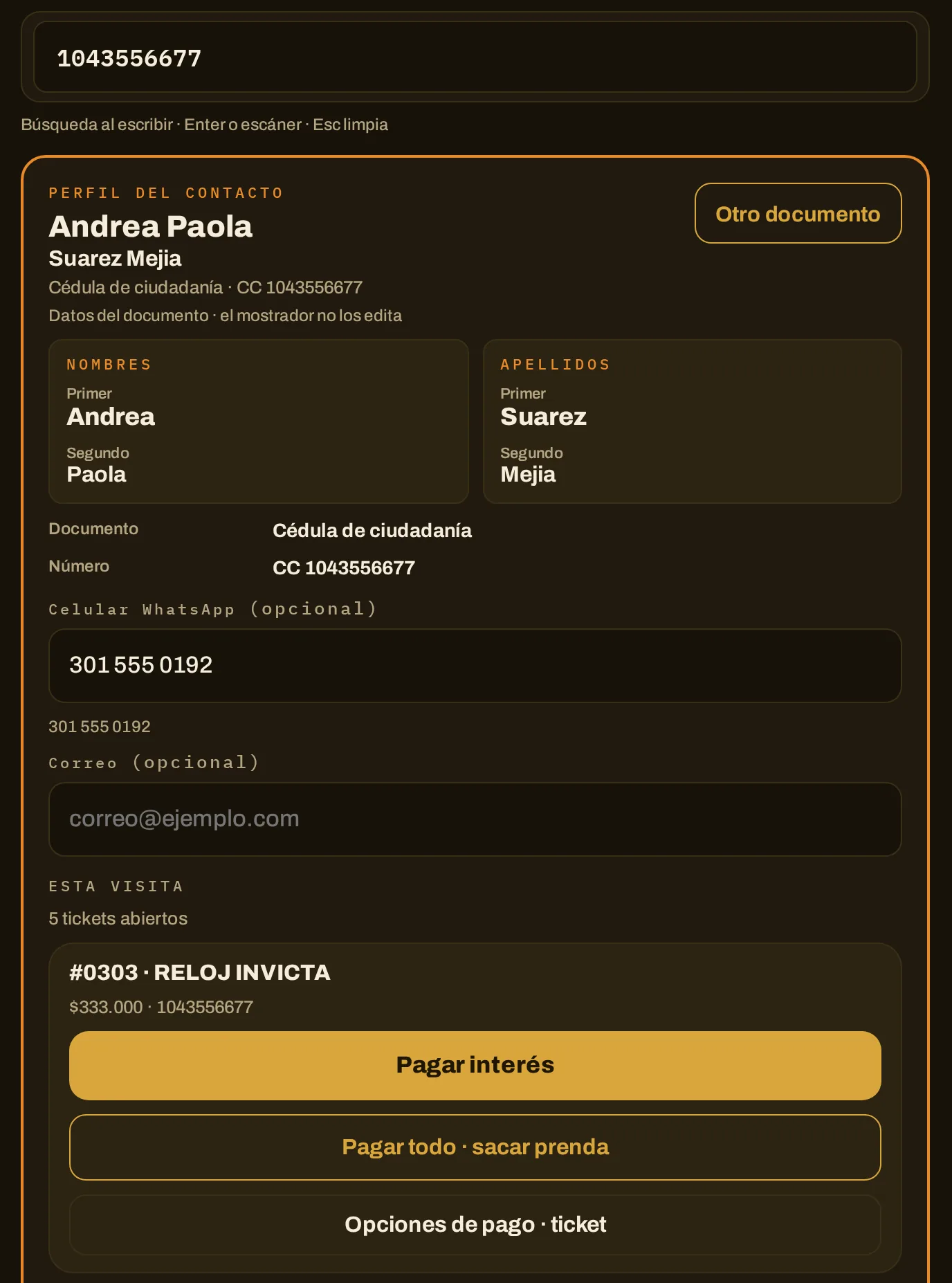Click the Apellidos card showing Suarez Mejia
This screenshot has height=1283, width=952.
(693, 421)
